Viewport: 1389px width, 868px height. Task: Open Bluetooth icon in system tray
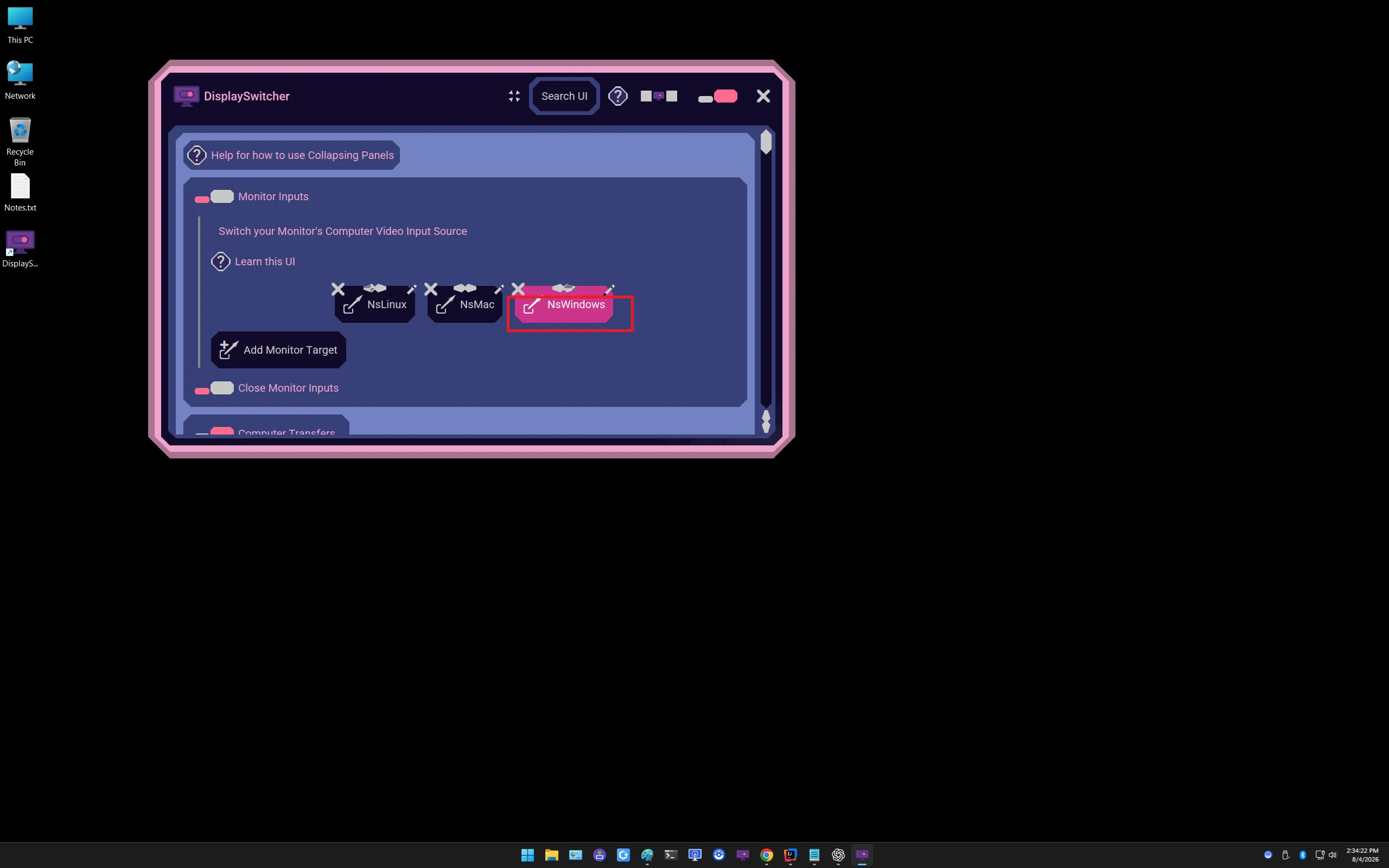[x=1302, y=855]
